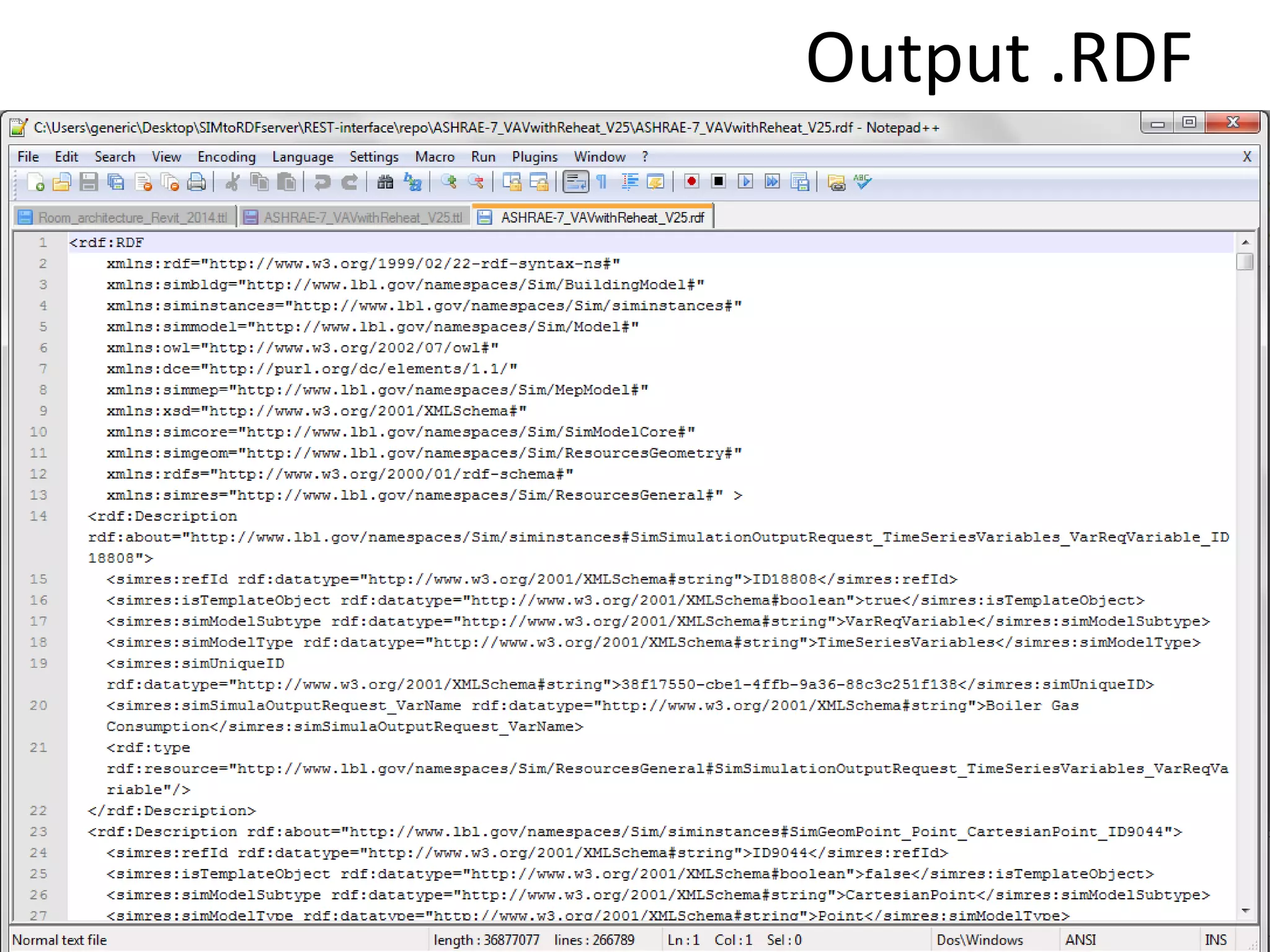Click the Open file folder icon
The width and height of the screenshot is (1270, 952).
point(62,182)
